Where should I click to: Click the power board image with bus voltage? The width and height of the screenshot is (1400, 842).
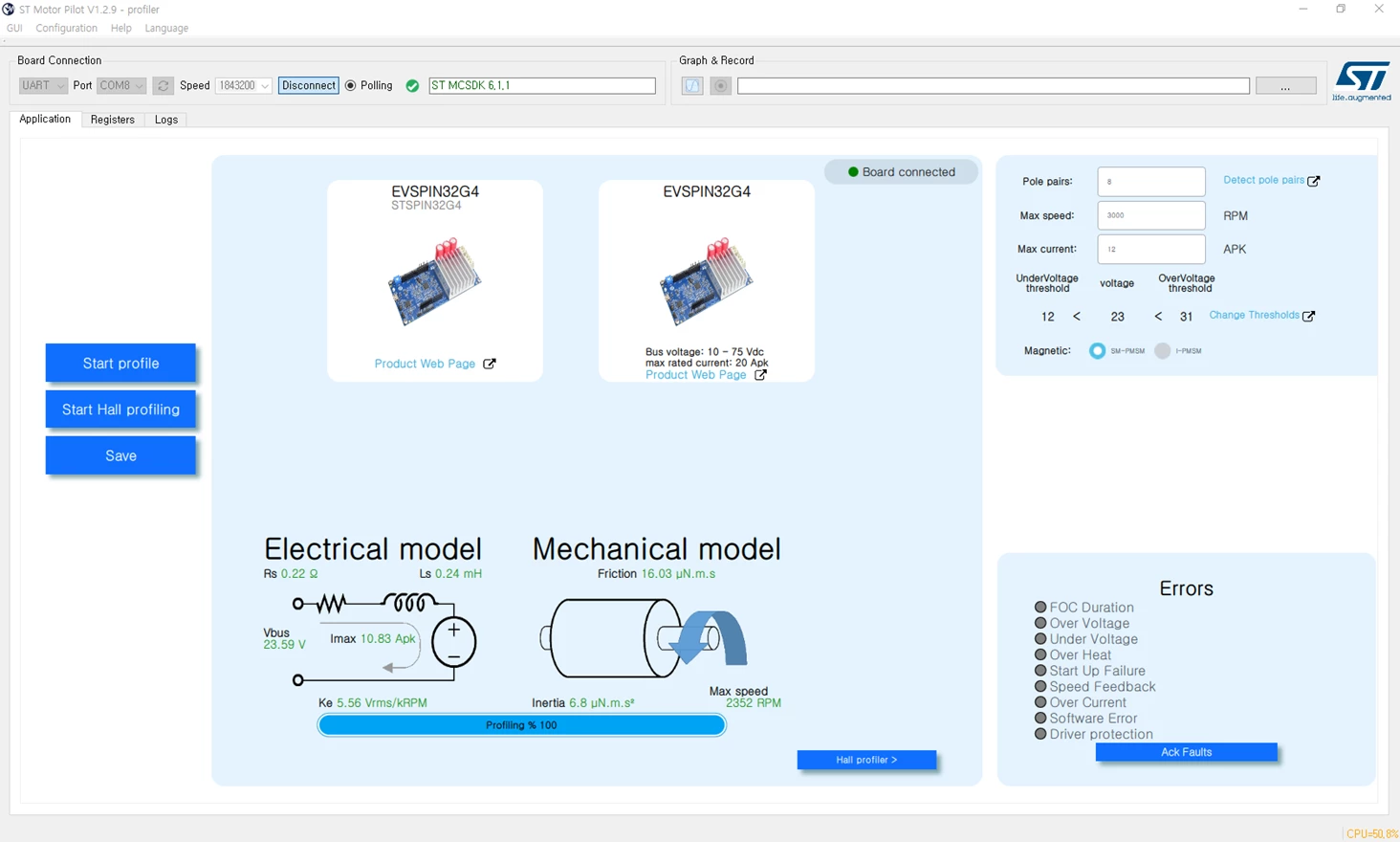707,281
